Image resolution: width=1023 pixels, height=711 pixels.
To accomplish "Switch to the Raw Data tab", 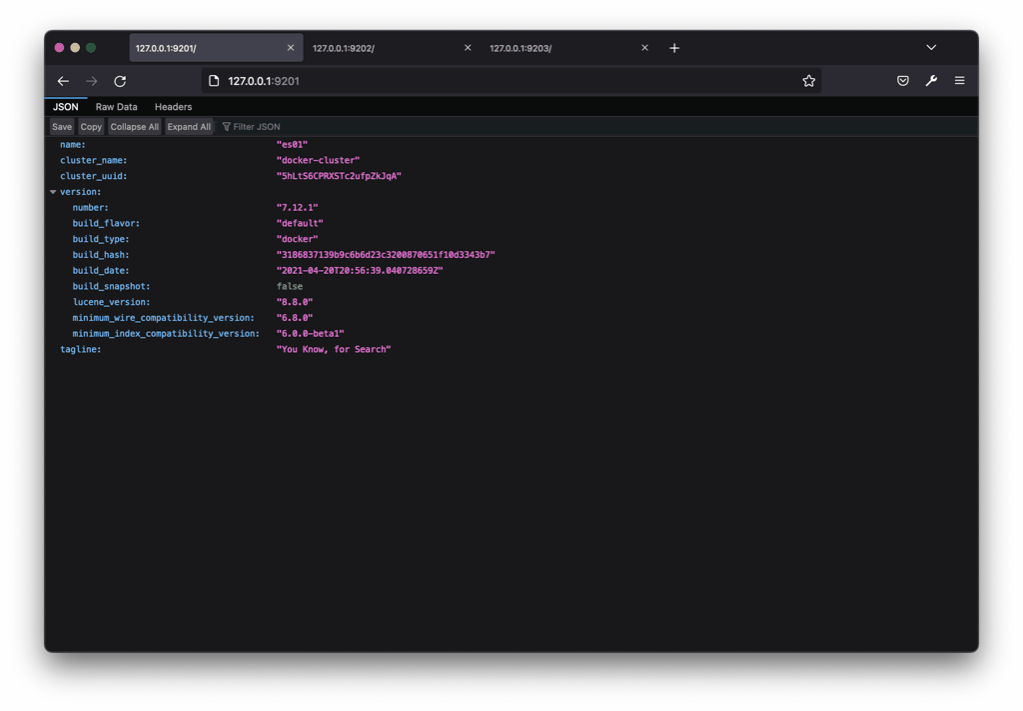I will (116, 107).
